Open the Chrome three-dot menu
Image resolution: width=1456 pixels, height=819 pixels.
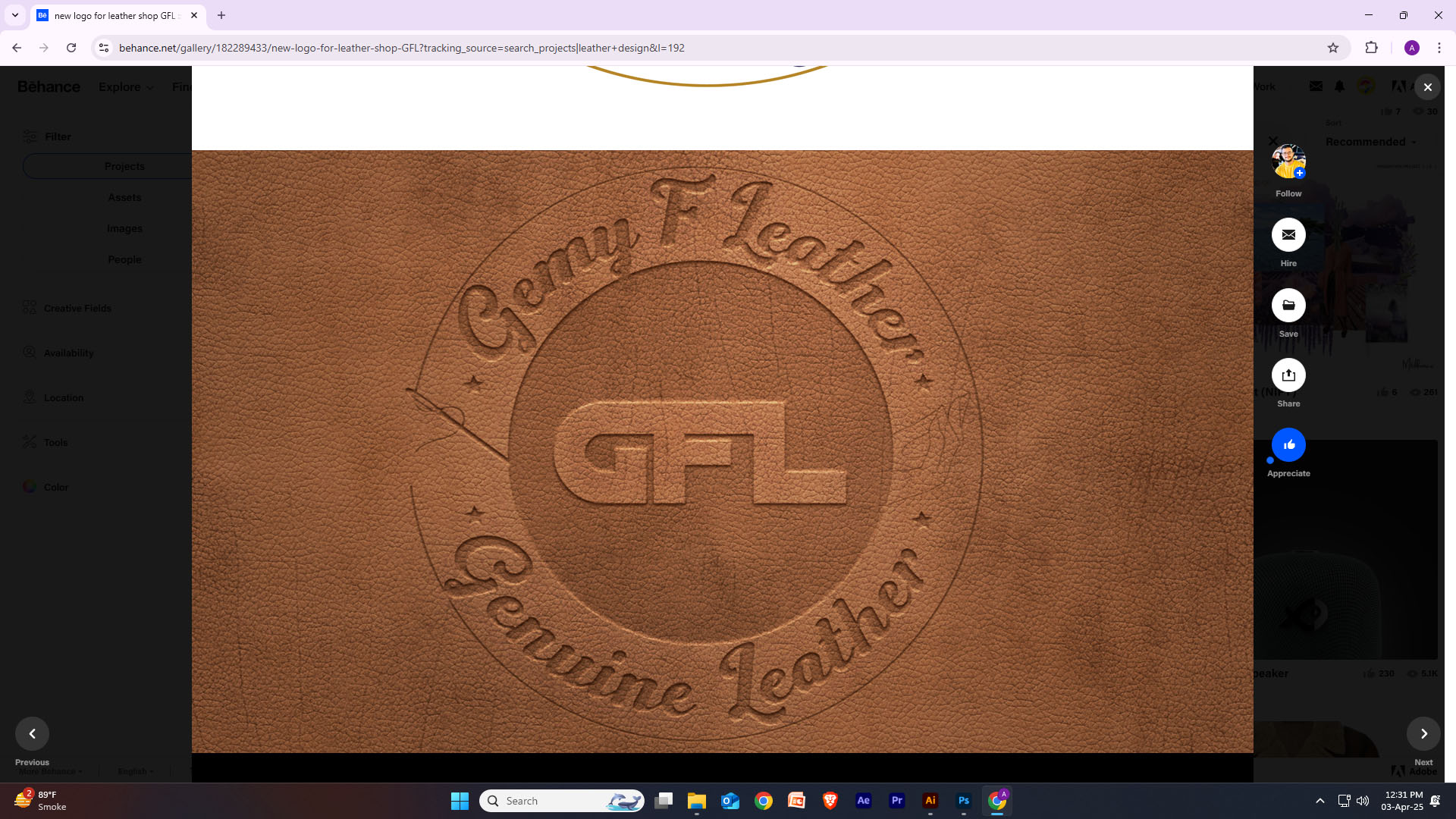[1439, 48]
